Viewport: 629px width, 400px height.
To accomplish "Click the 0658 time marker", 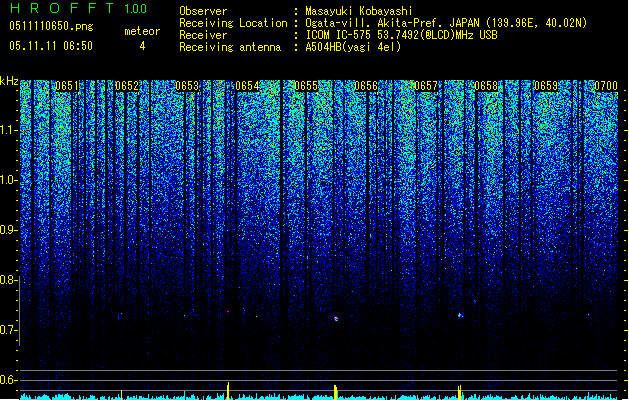I will pos(486,86).
